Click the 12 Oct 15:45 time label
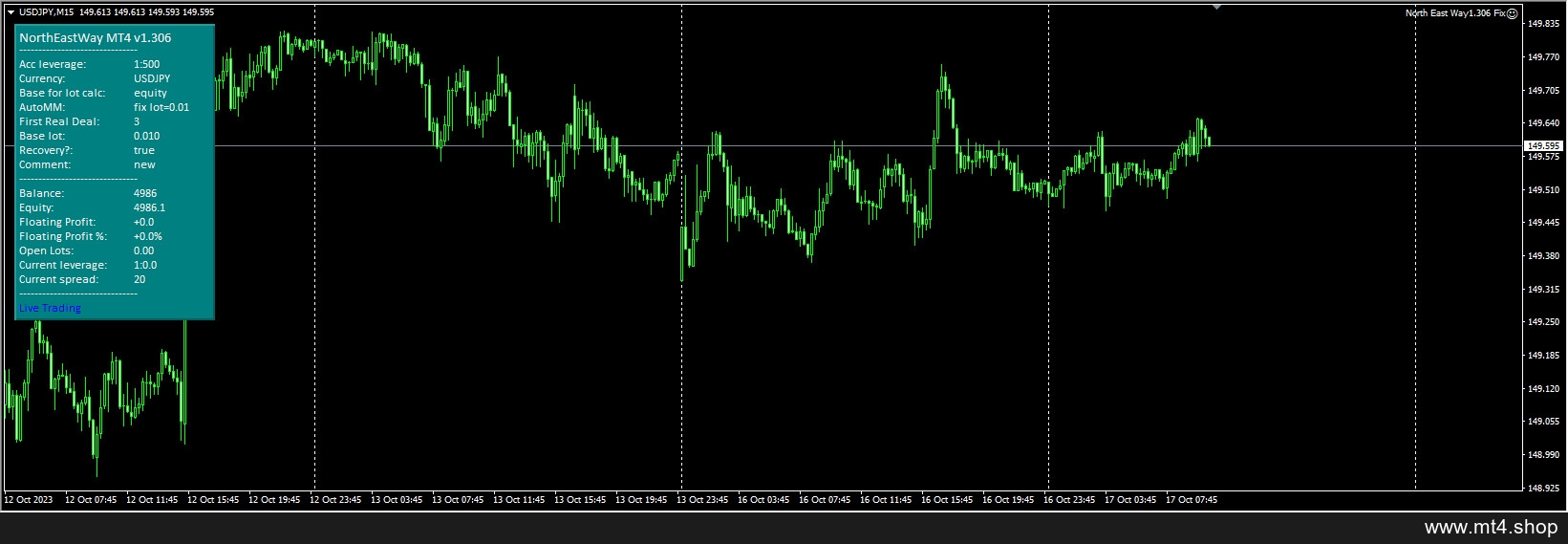 pos(213,500)
